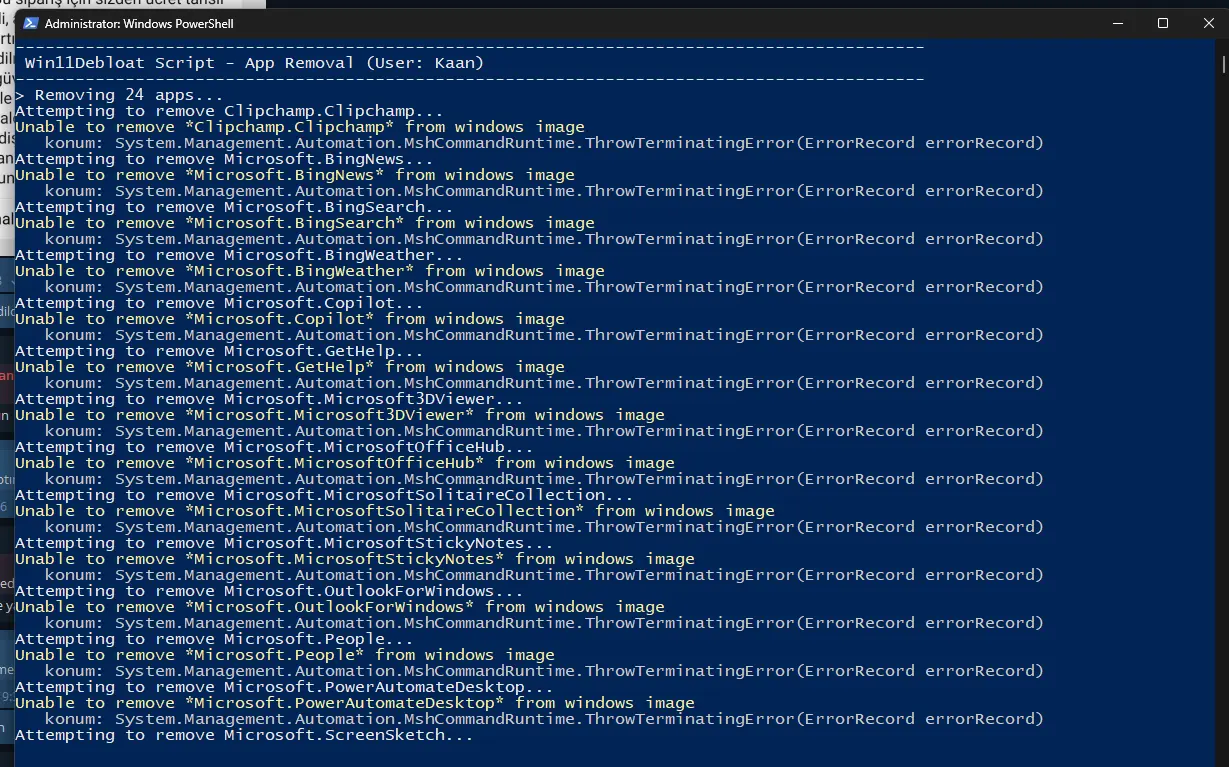1229x767 pixels.
Task: Click 'Unable to remove *Microsoft.Microsoft3DViewer*' warning line
Action: [x=340, y=415]
